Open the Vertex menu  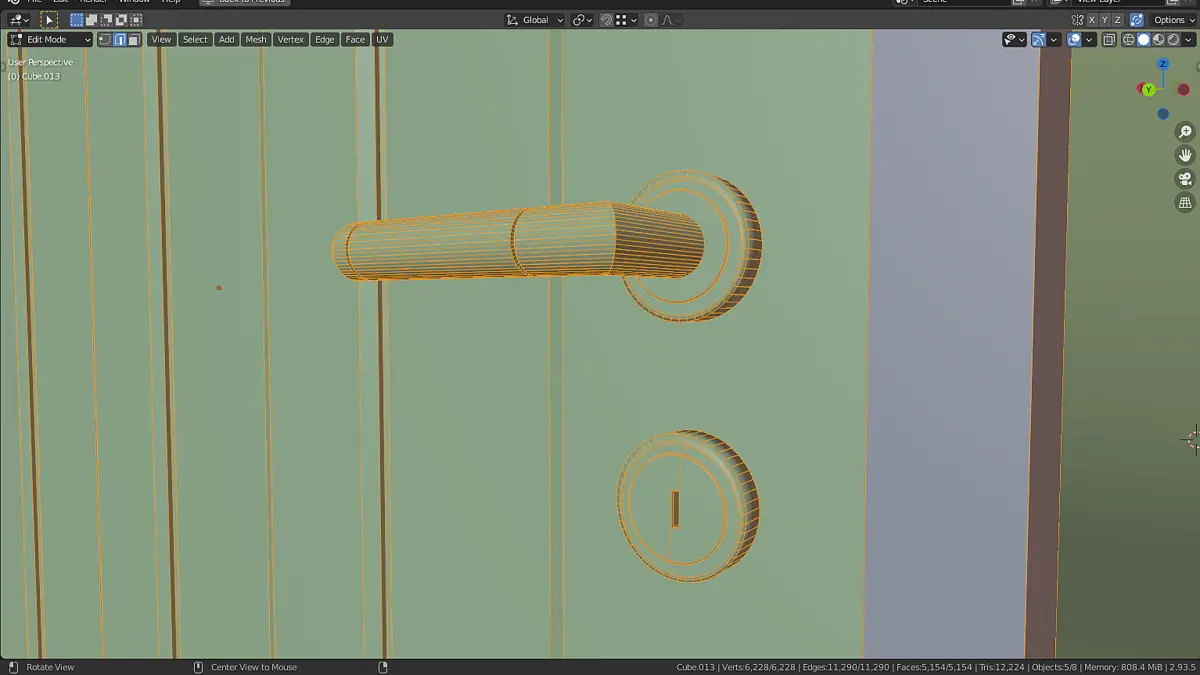(x=291, y=40)
